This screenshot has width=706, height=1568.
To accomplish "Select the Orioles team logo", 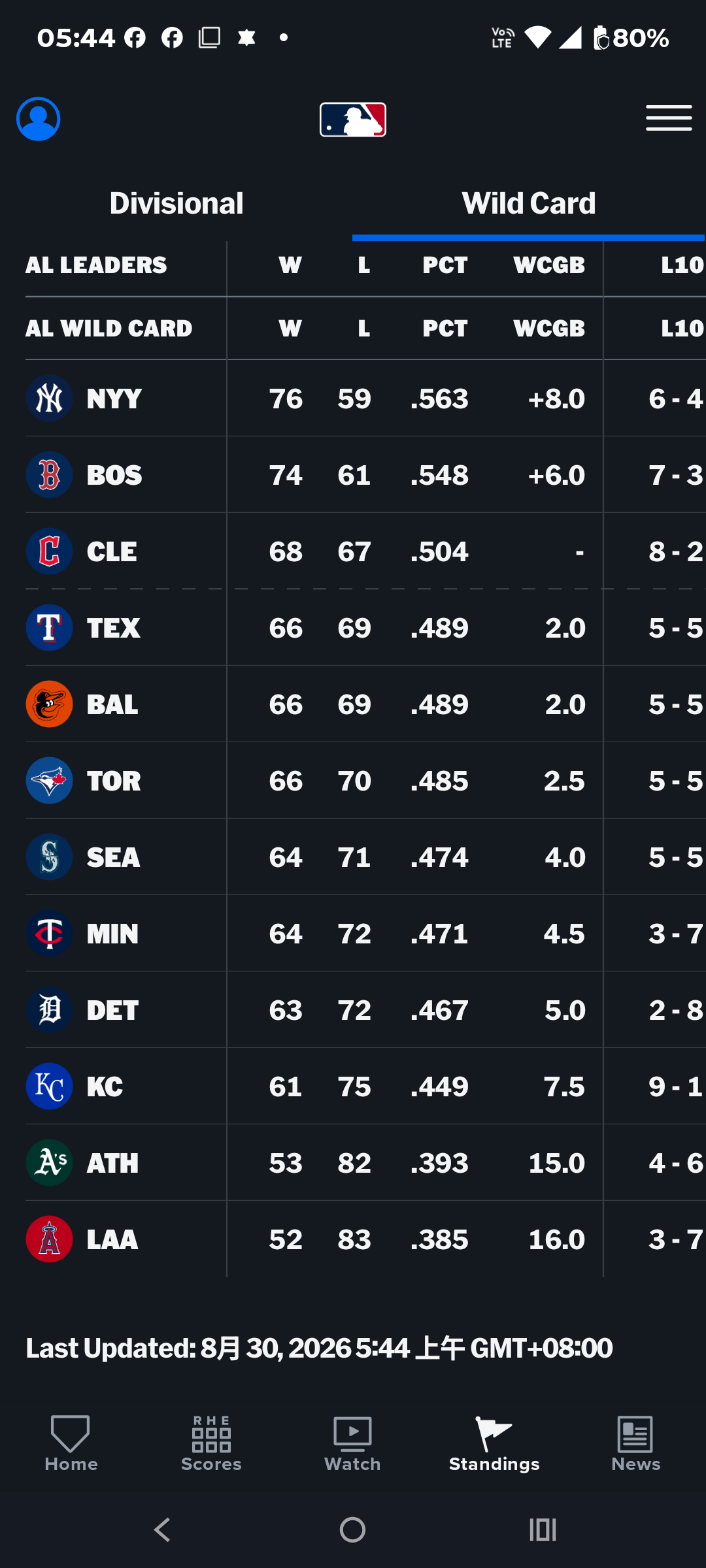I will tap(49, 704).
